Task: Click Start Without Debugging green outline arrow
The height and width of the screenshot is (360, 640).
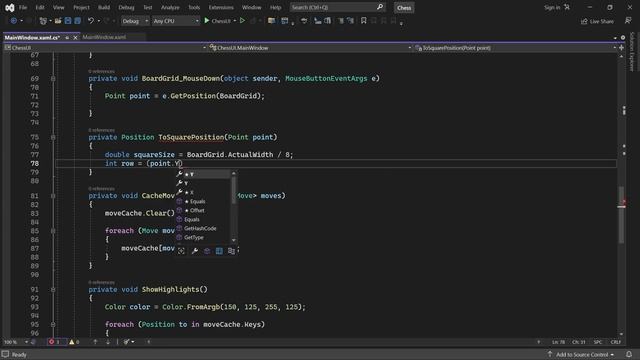Action: pos(242,20)
